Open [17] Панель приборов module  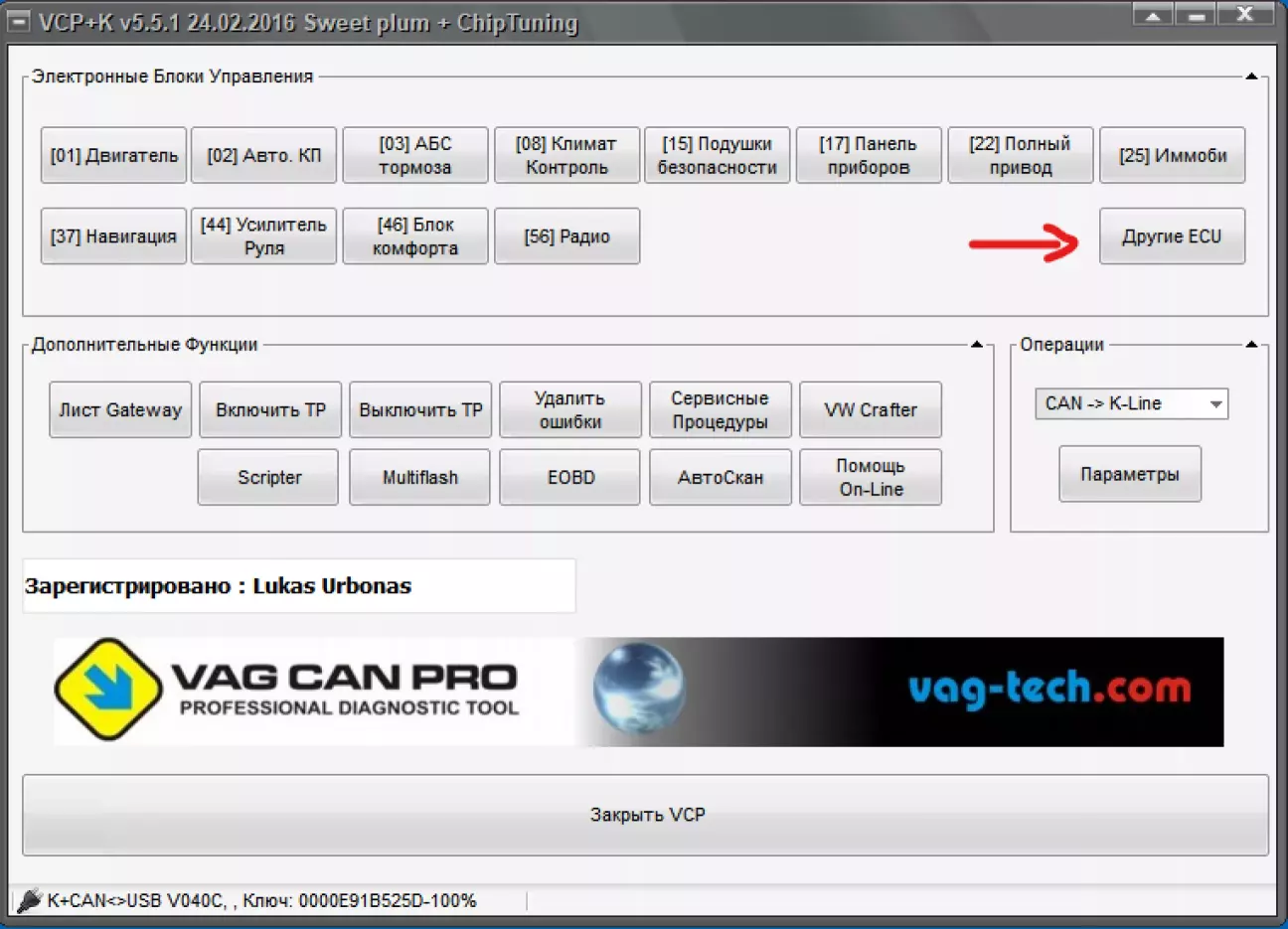click(x=868, y=156)
